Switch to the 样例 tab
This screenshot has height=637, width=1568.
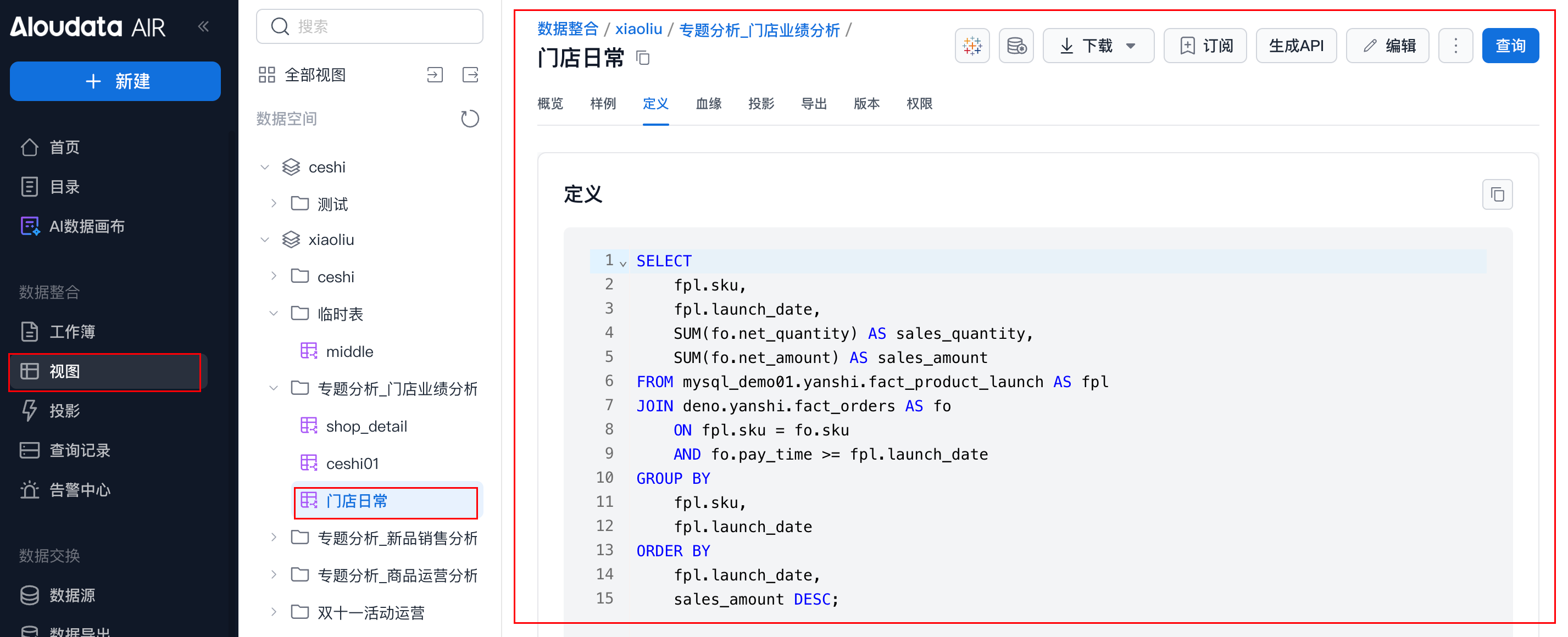tap(603, 103)
